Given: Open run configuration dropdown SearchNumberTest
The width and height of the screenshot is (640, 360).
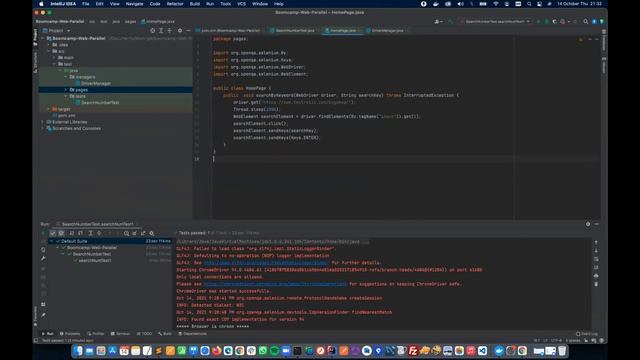Looking at the screenshot, I should tap(495, 21).
